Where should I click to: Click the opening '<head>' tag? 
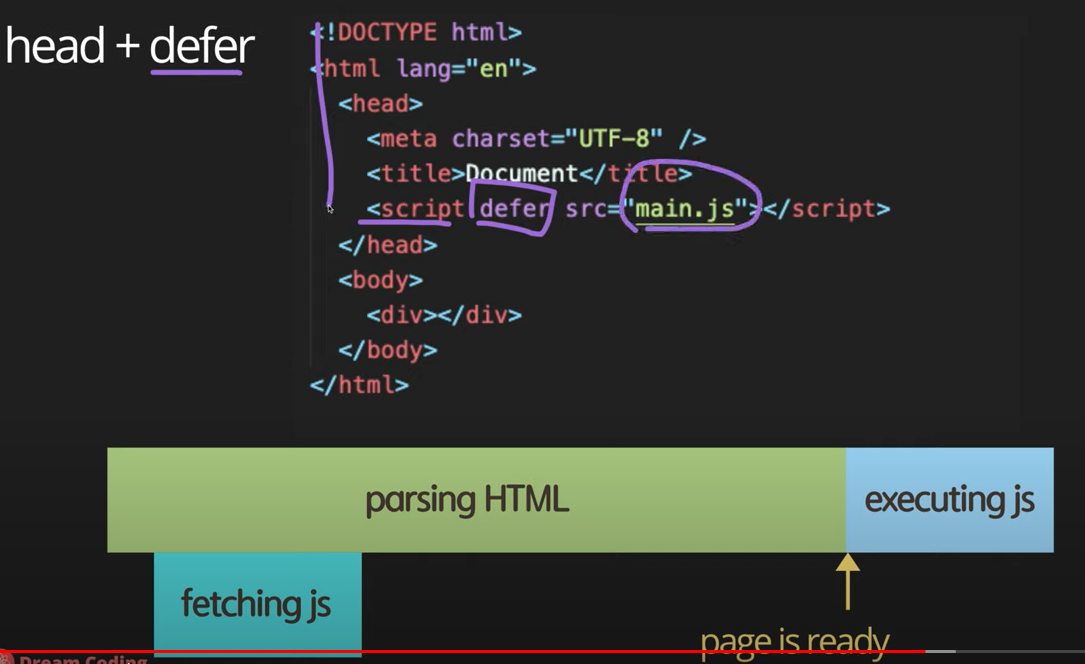coord(380,104)
